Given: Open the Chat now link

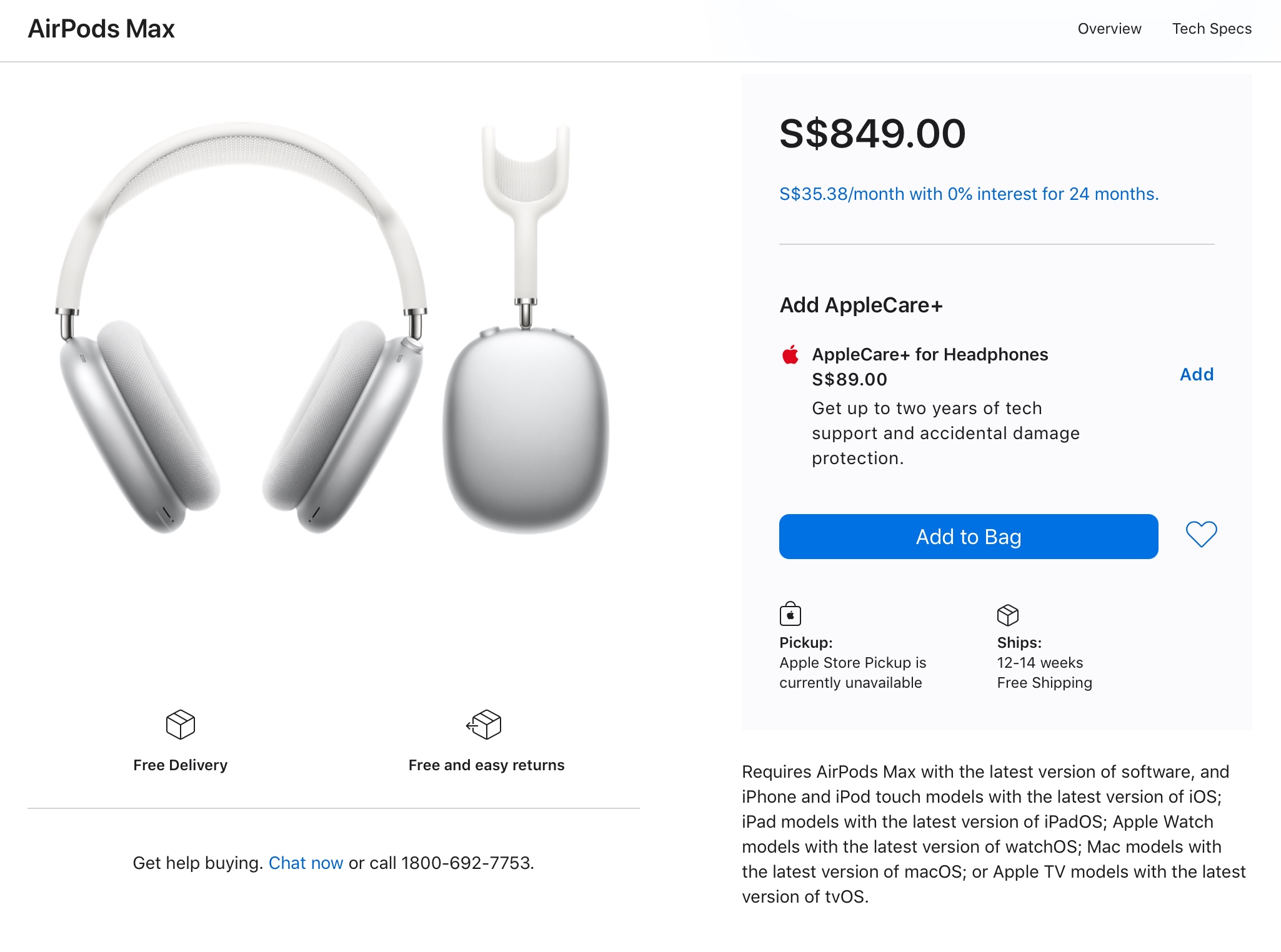Looking at the screenshot, I should coord(306,863).
